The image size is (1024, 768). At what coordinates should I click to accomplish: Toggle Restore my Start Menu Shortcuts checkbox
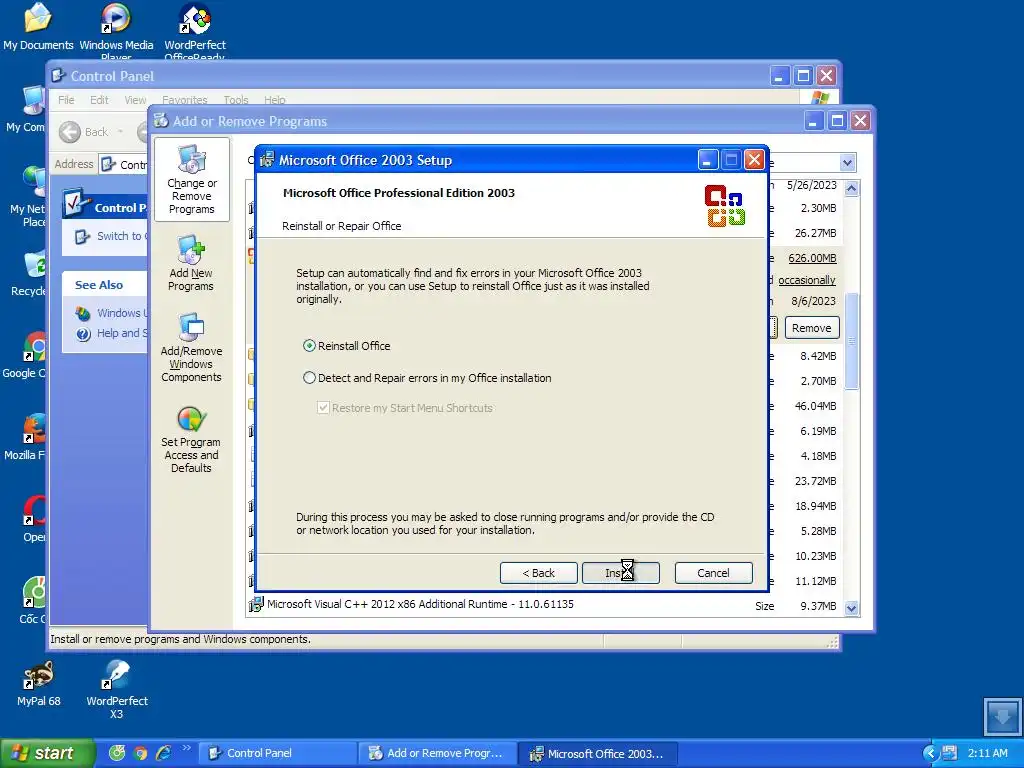[323, 408]
